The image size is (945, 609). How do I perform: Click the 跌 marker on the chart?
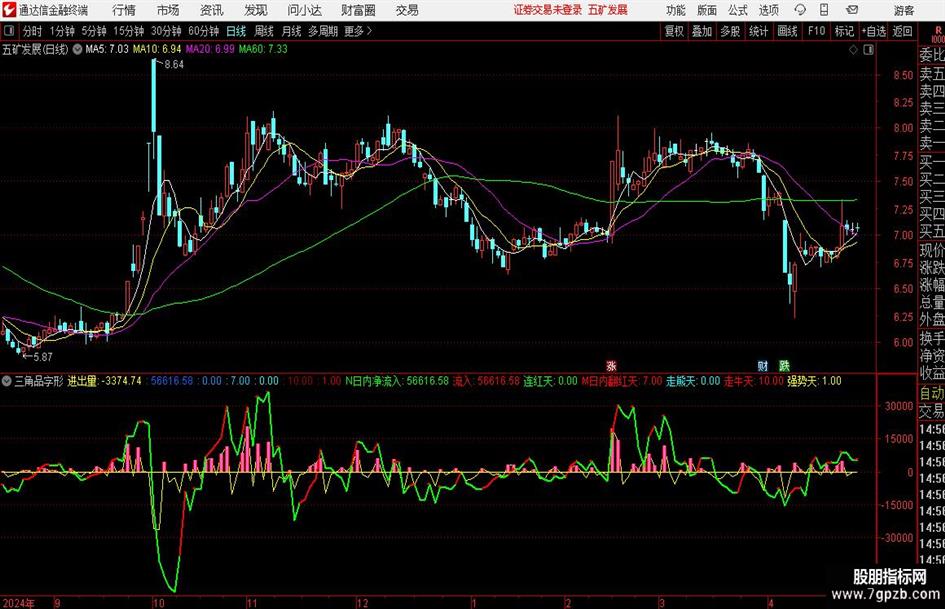[x=784, y=365]
